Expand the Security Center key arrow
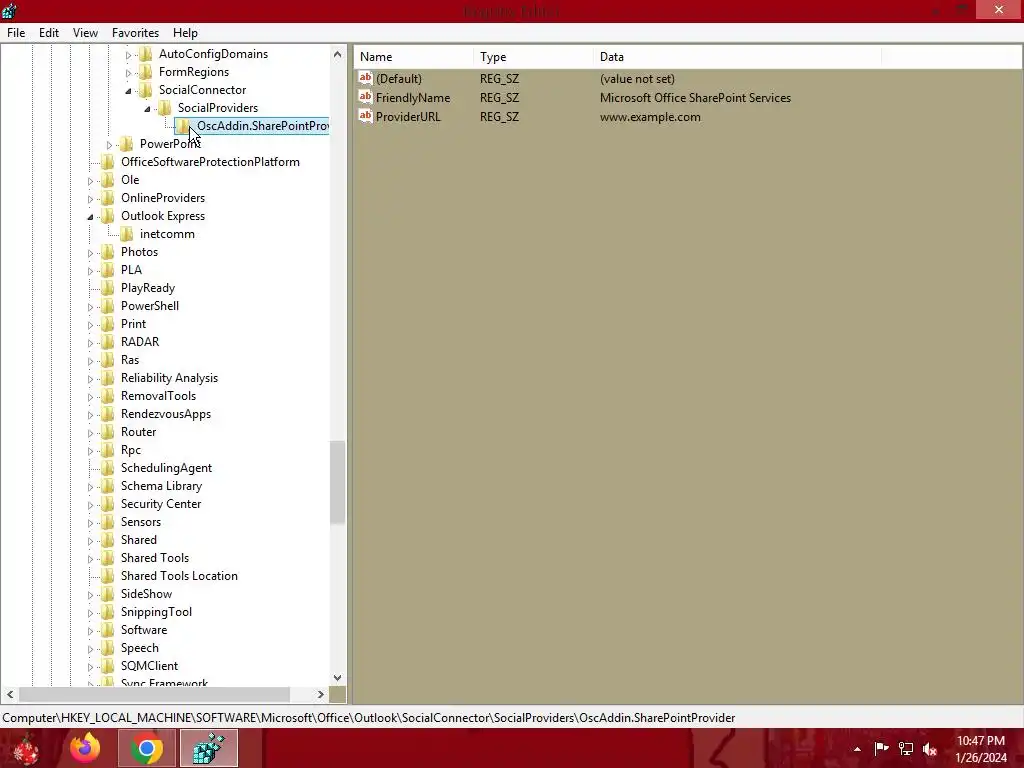This screenshot has height=768, width=1024. [x=91, y=505]
